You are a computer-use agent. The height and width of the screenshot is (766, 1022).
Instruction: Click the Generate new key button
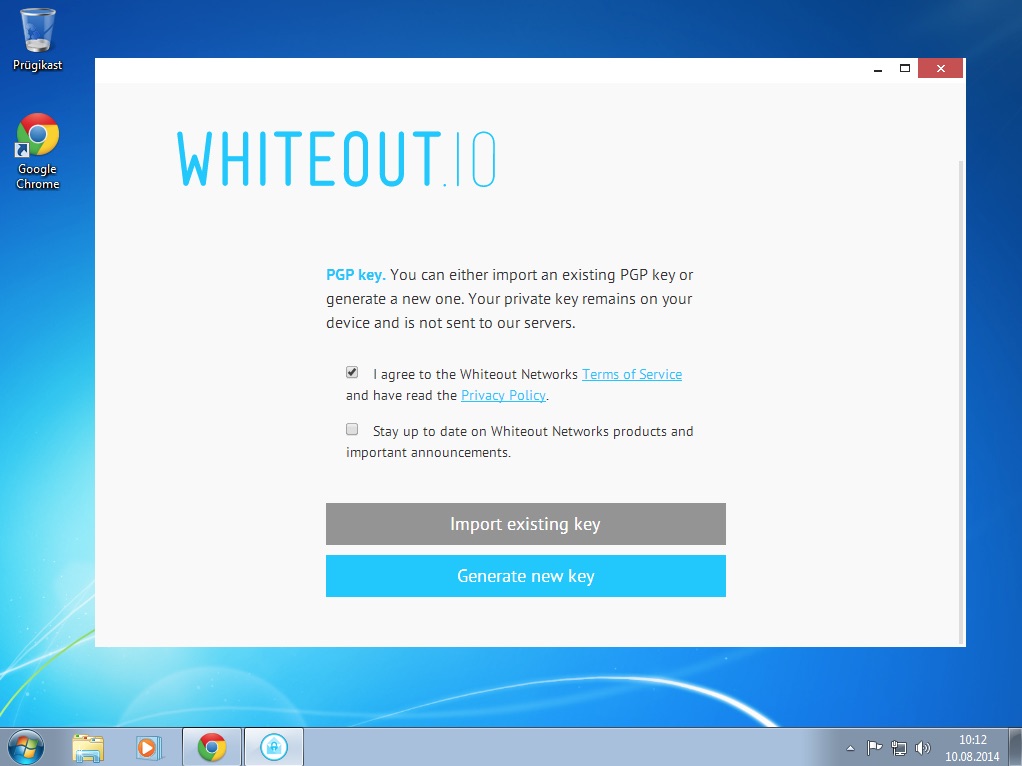pos(525,576)
